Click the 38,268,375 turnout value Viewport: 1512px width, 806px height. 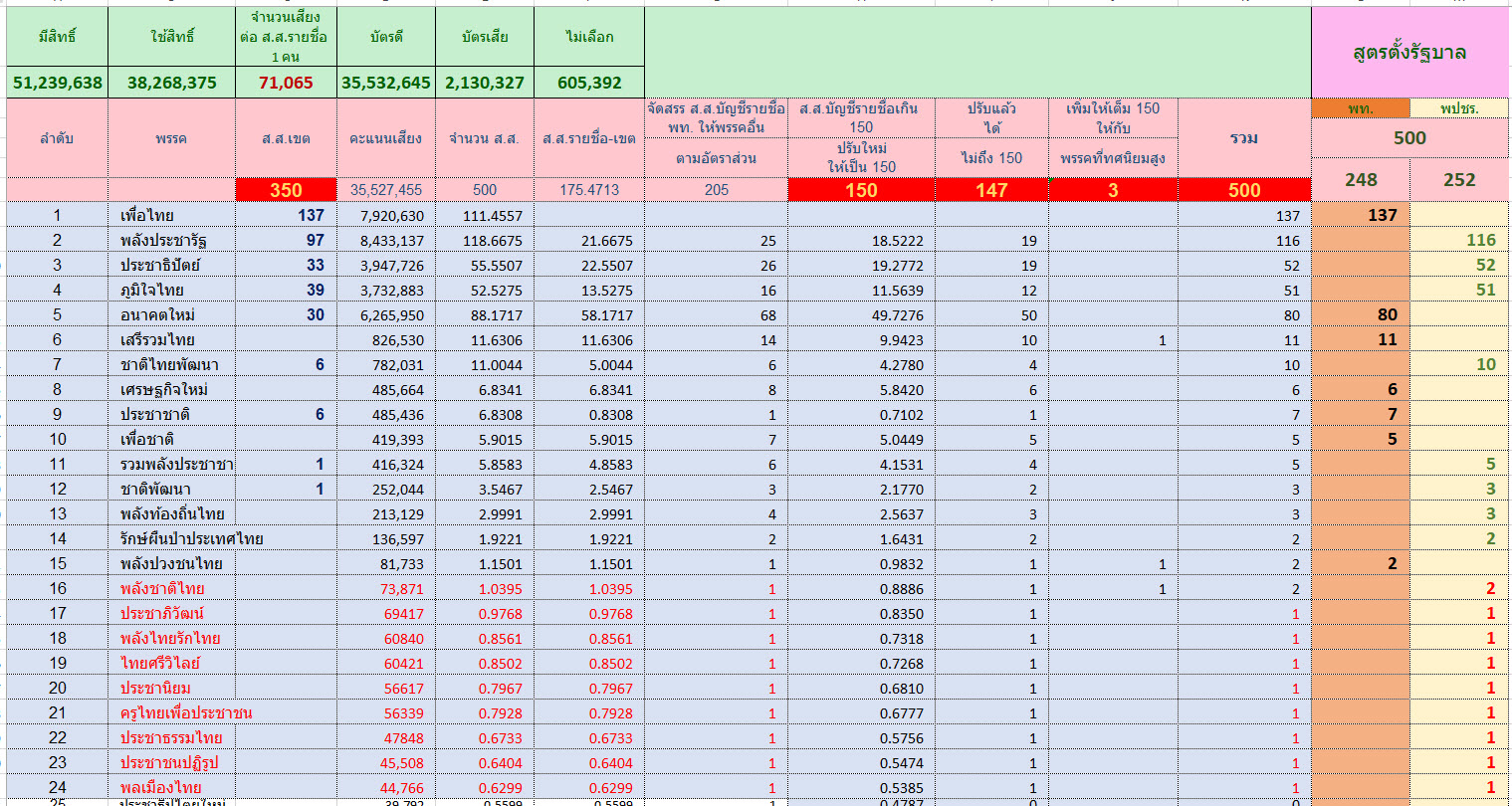coord(171,83)
